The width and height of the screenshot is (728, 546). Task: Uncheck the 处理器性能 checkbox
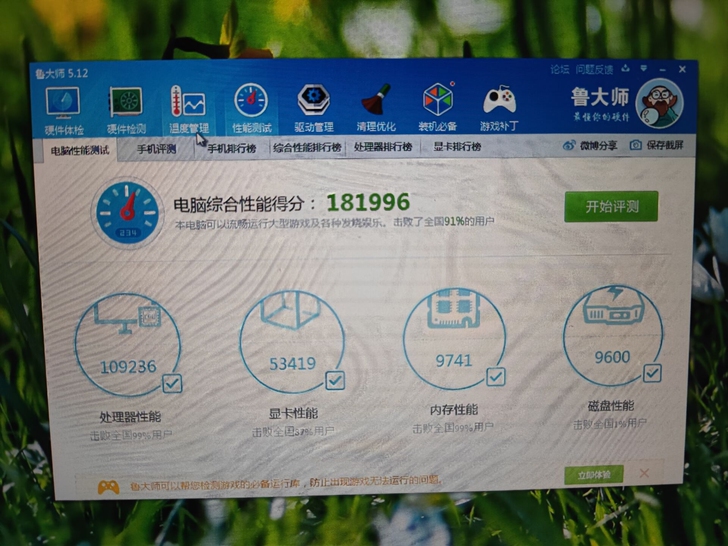coord(172,384)
